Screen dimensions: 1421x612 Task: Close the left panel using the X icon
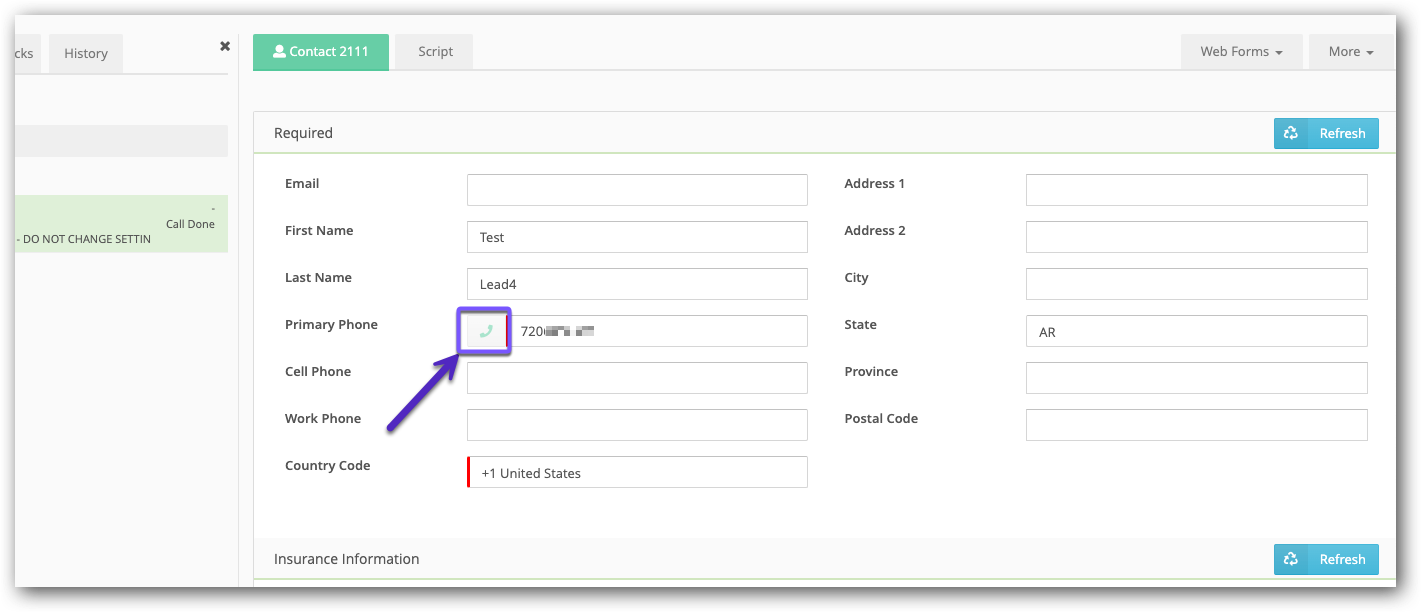225,46
